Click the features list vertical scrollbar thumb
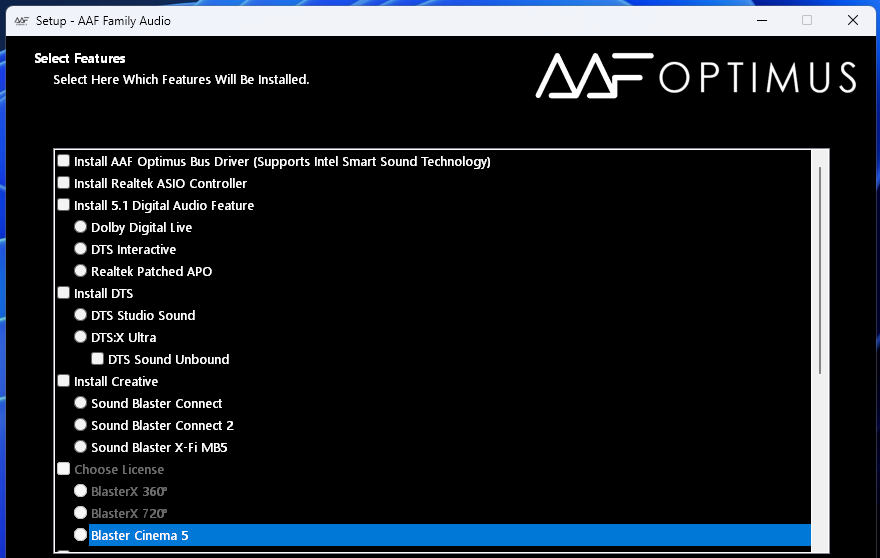 [x=820, y=271]
